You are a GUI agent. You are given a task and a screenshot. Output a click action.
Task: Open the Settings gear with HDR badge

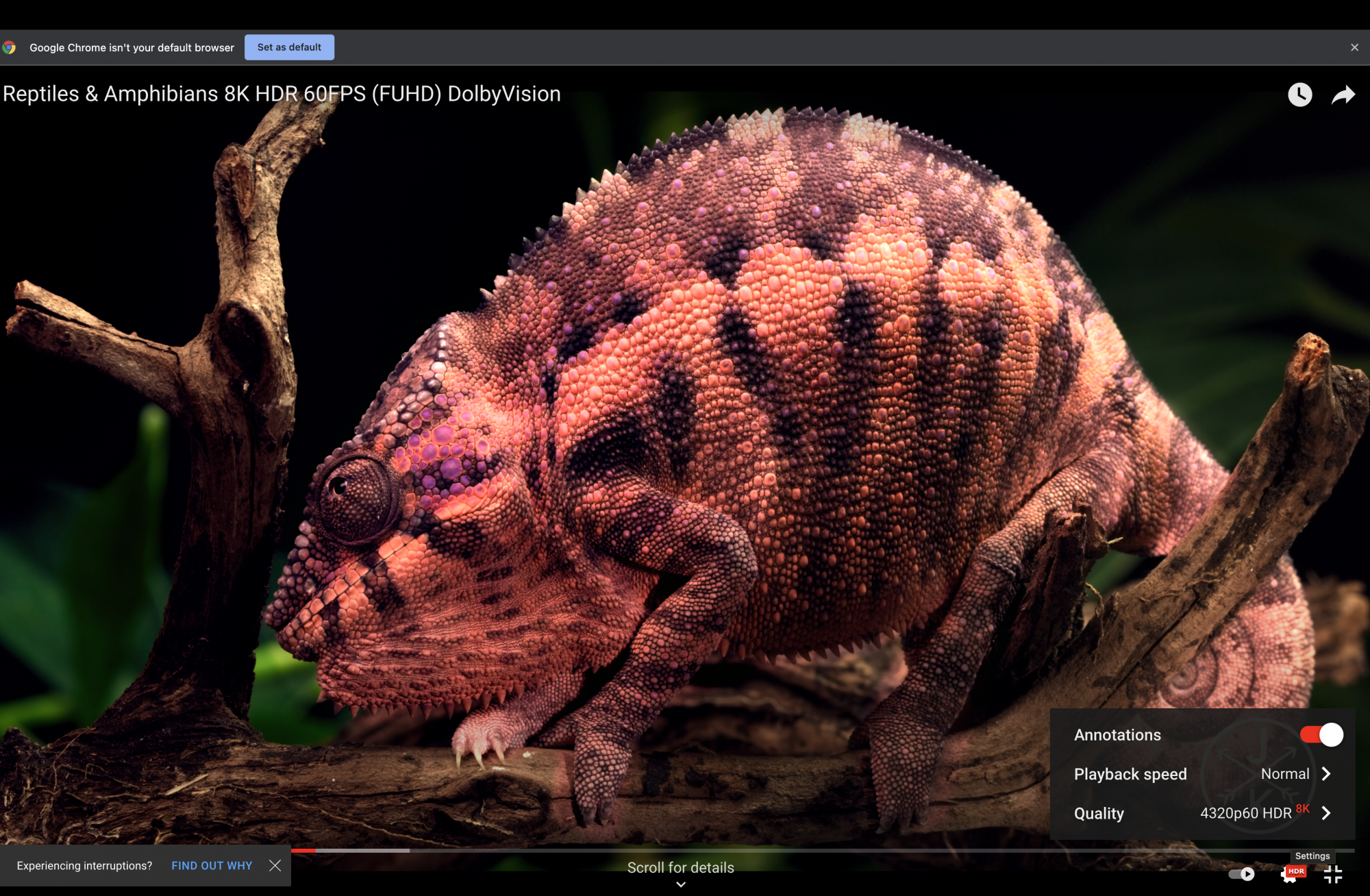tap(1291, 874)
